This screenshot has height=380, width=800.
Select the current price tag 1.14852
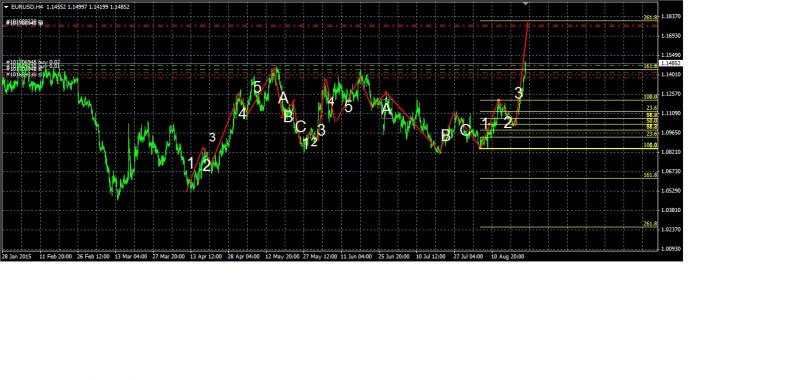point(670,63)
